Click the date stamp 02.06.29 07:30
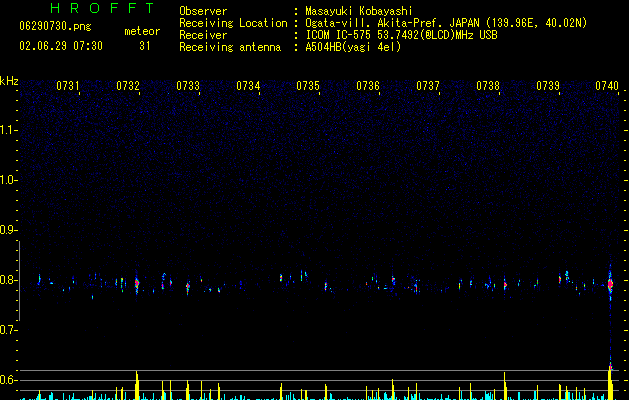The image size is (629, 400). point(61,46)
